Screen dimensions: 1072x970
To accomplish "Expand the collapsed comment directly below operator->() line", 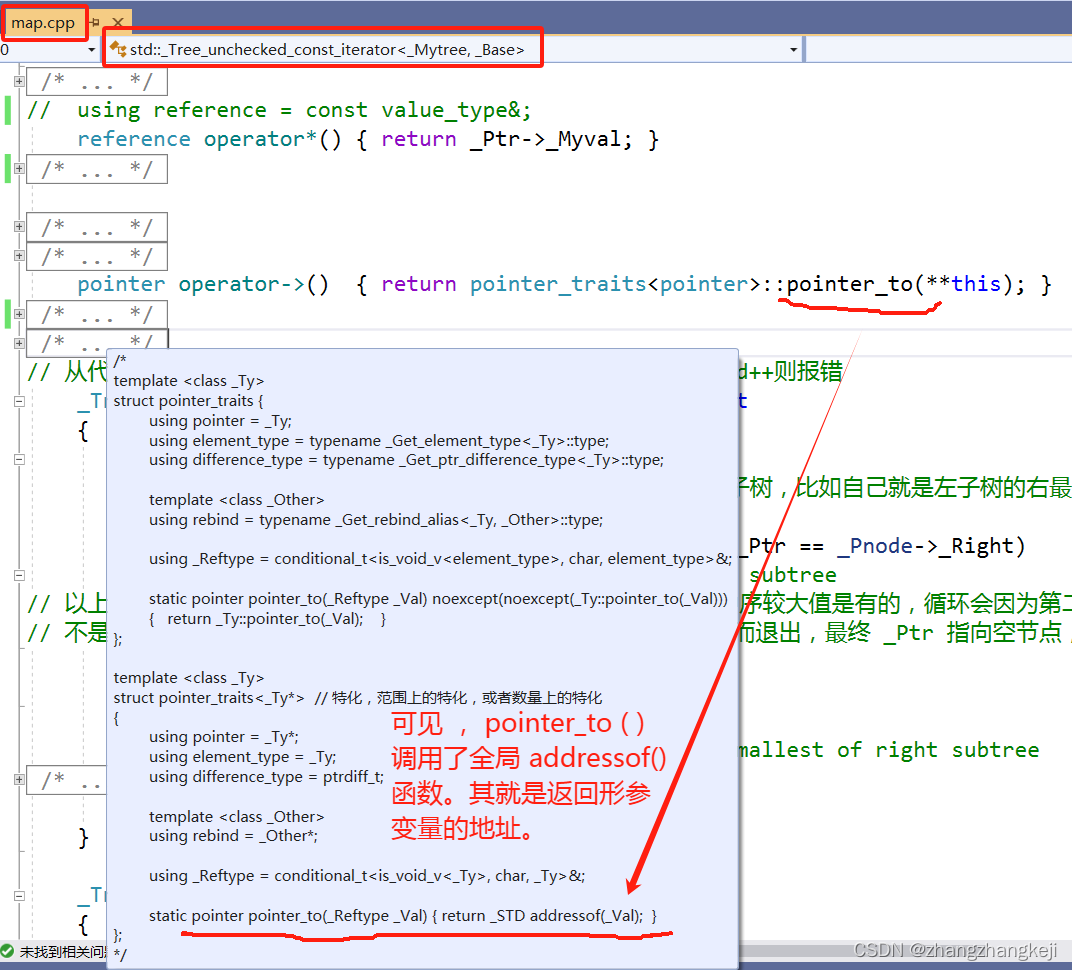I will tap(19, 314).
